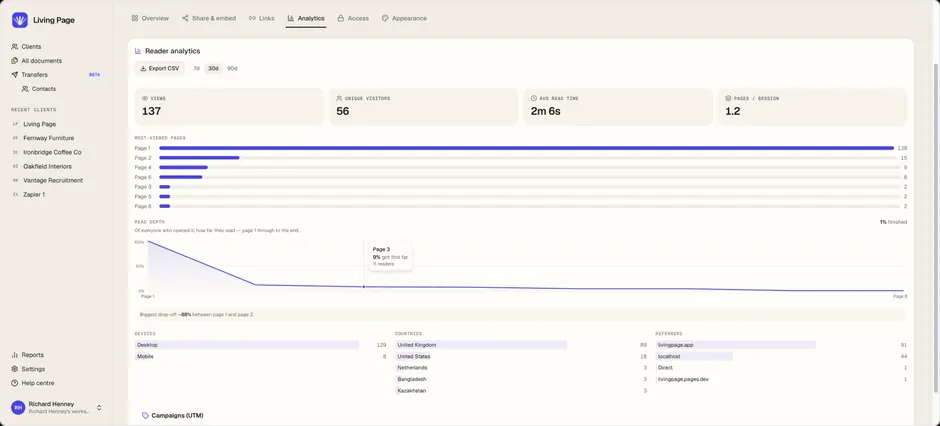Select the 30d time range
The height and width of the screenshot is (426, 940).
(x=213, y=69)
